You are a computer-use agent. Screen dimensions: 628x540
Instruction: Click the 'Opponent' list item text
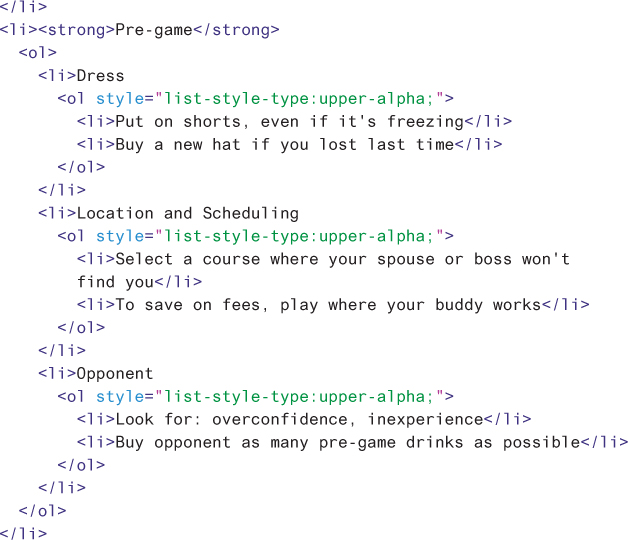(x=115, y=373)
